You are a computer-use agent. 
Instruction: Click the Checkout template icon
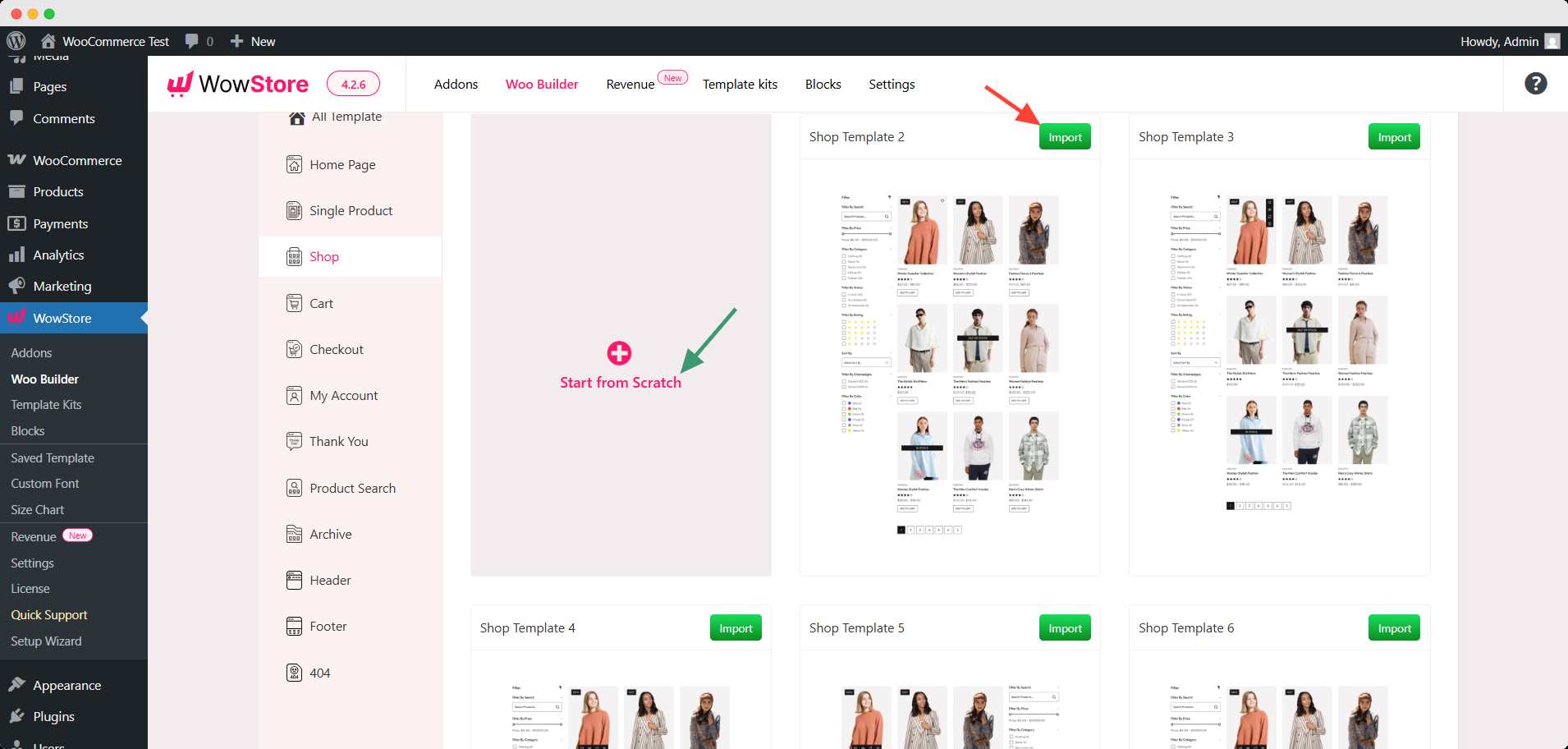[294, 350]
